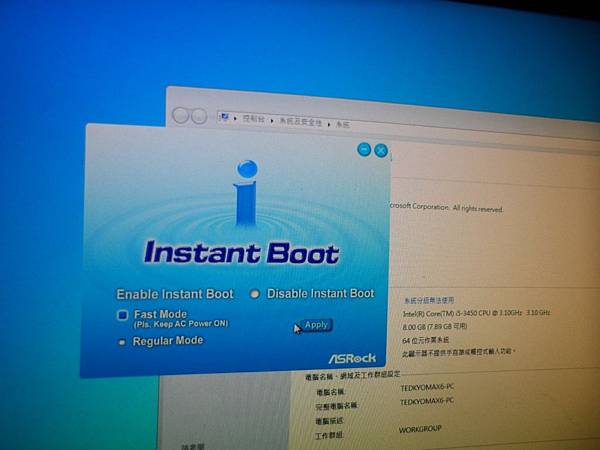
Task: Select the WORKGROUP value
Action: [x=420, y=429]
